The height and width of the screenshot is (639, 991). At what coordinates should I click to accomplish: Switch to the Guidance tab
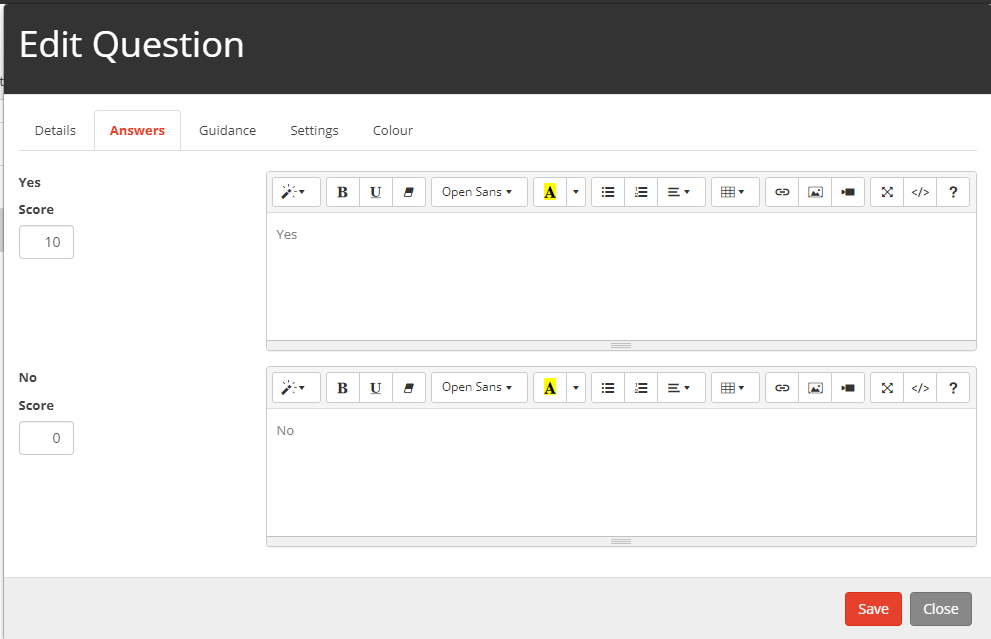227,130
